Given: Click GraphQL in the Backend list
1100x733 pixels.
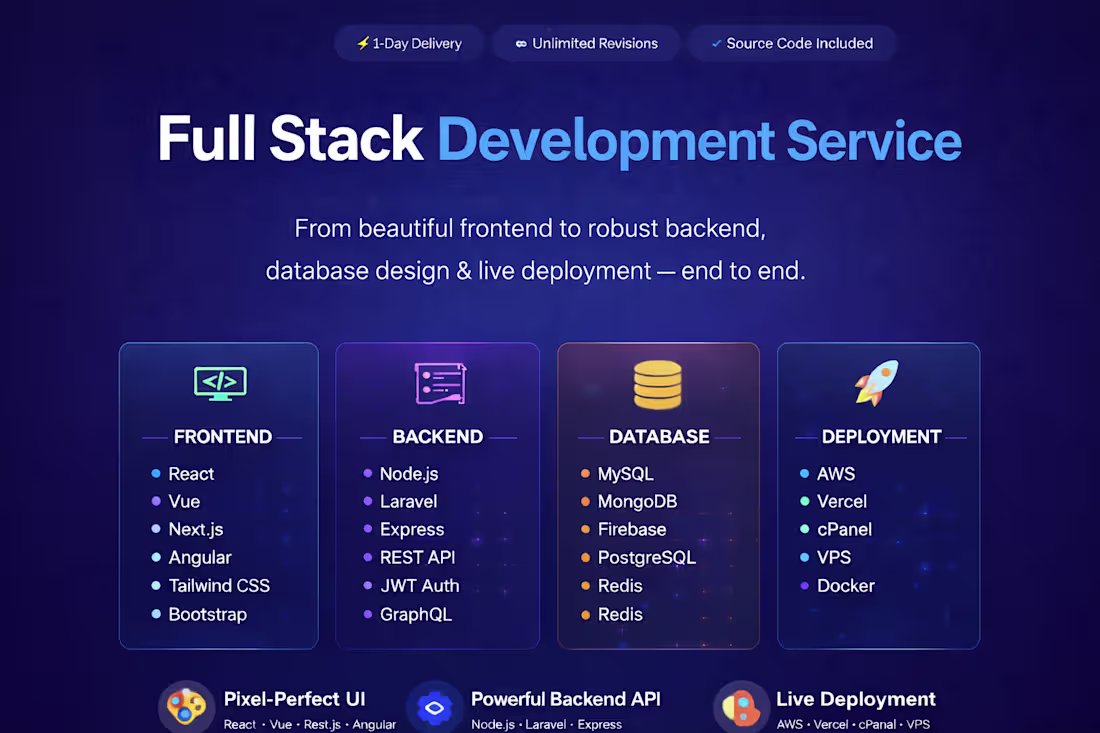Looking at the screenshot, I should [415, 614].
